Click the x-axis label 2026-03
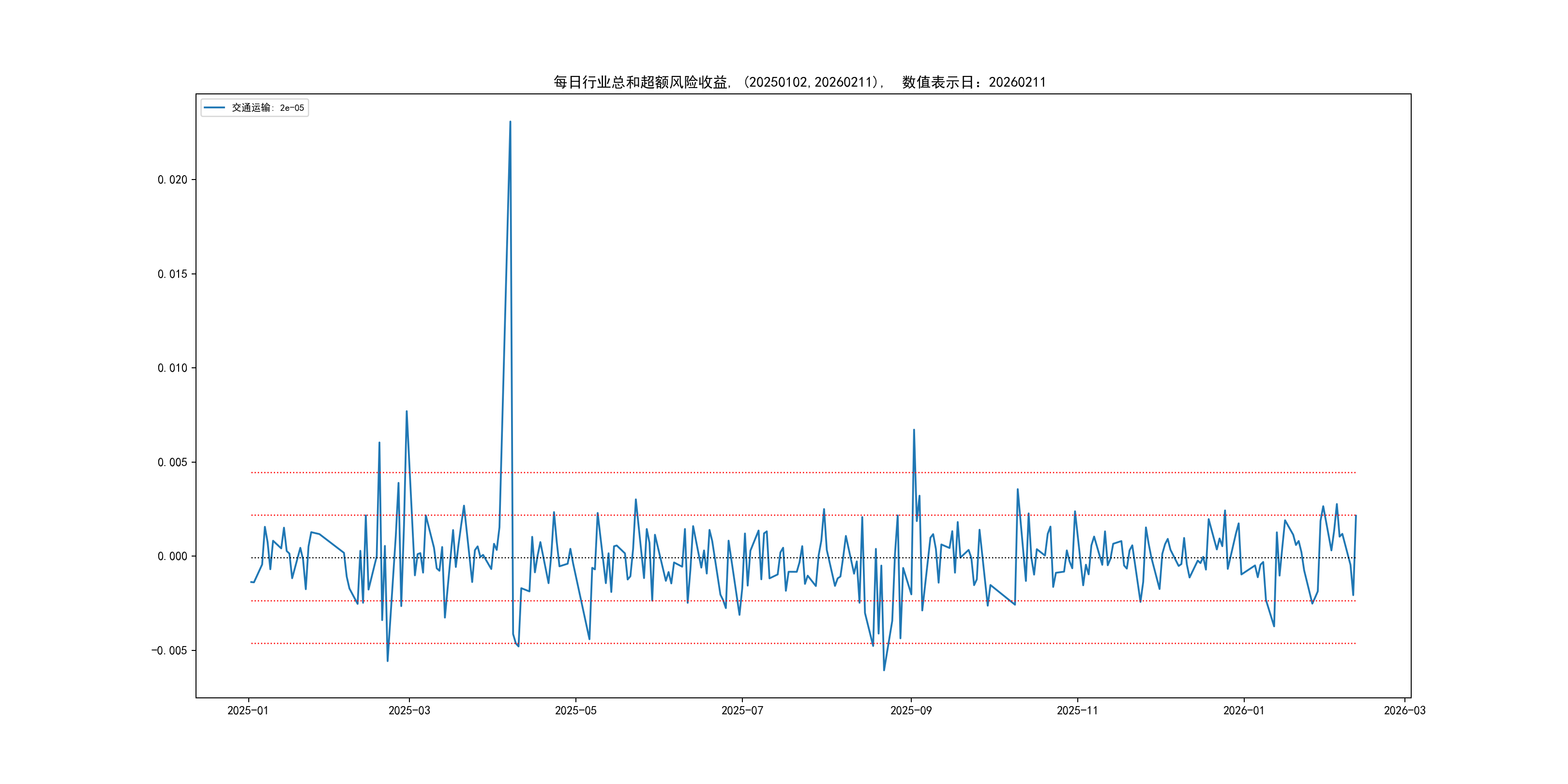Image resolution: width=1568 pixels, height=784 pixels. click(x=1404, y=710)
